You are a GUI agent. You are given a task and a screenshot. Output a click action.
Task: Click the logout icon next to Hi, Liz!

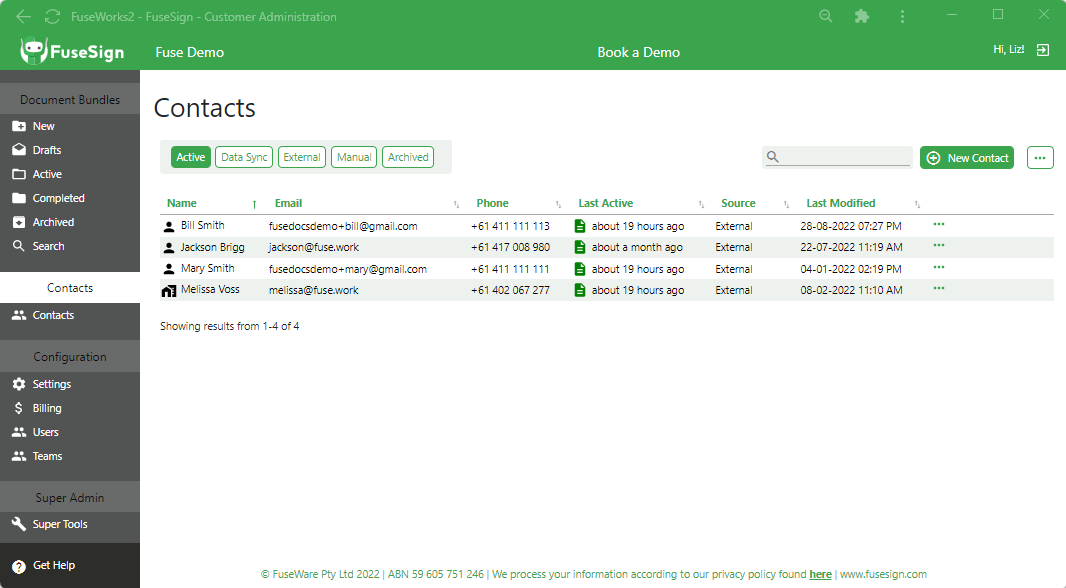point(1043,50)
